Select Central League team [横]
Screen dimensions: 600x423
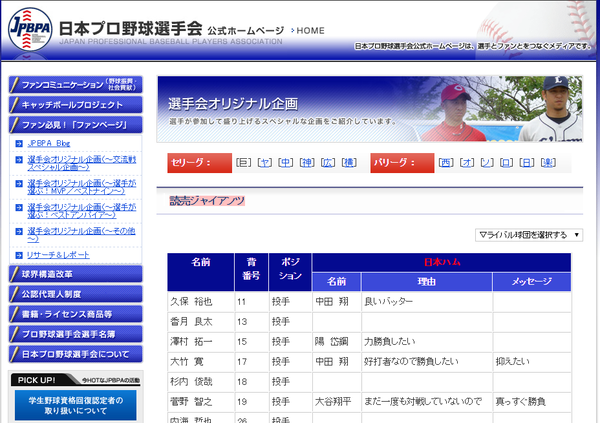pos(349,163)
